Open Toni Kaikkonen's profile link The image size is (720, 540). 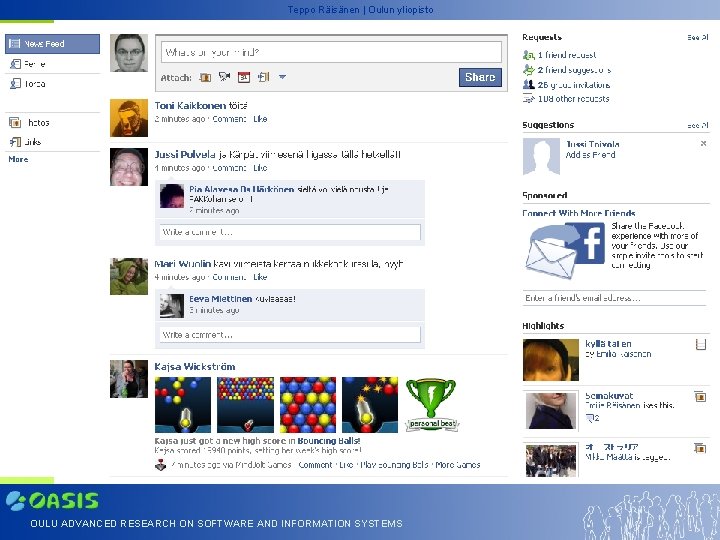tap(190, 106)
